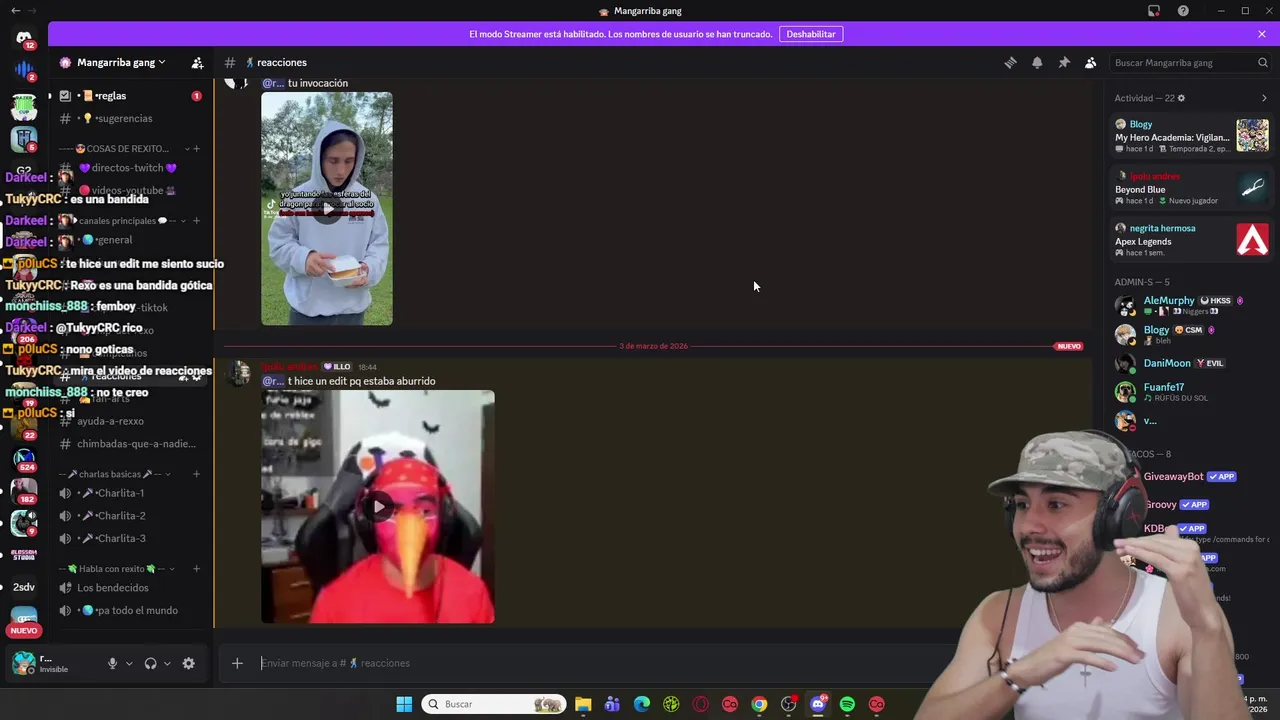Add channel to canales principales category
Viewport: 1280px width, 720px height.
(196, 221)
